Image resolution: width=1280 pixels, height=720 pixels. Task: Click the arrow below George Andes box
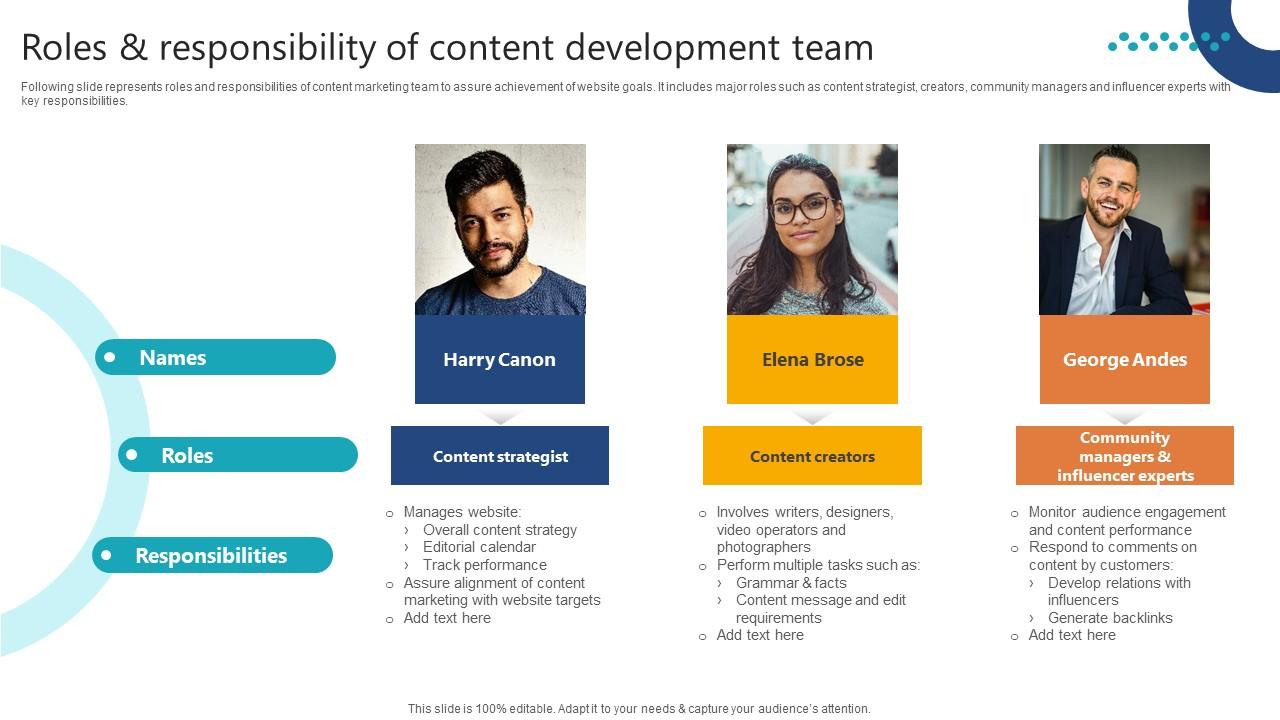click(1125, 416)
